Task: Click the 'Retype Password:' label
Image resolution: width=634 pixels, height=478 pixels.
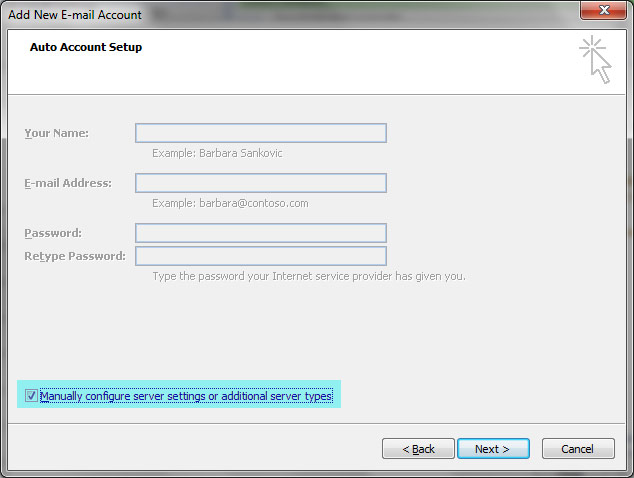Action: pyautogui.click(x=75, y=256)
